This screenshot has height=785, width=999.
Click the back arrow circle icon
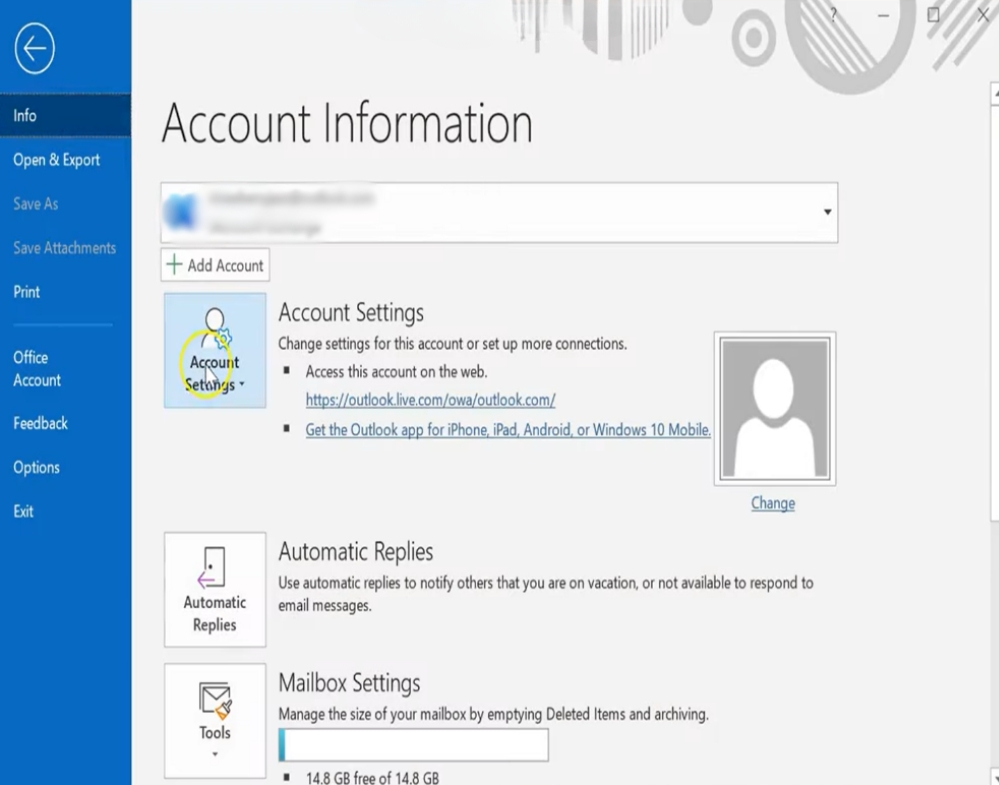tap(34, 48)
